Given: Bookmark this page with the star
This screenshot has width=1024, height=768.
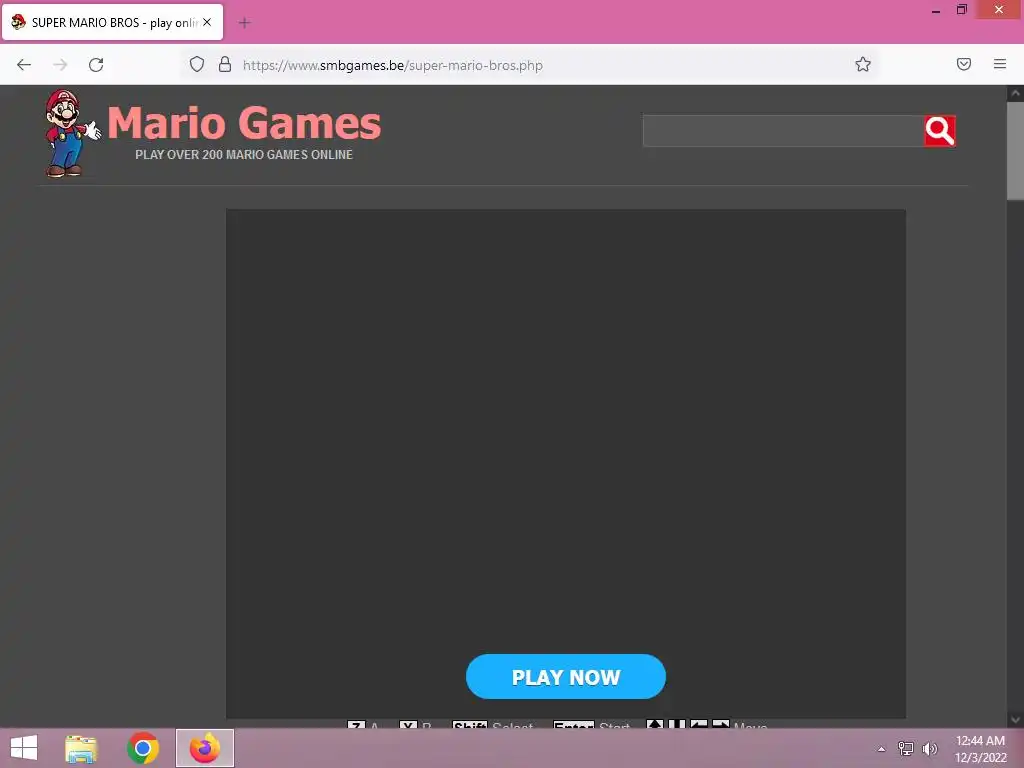Looking at the screenshot, I should pos(863,65).
